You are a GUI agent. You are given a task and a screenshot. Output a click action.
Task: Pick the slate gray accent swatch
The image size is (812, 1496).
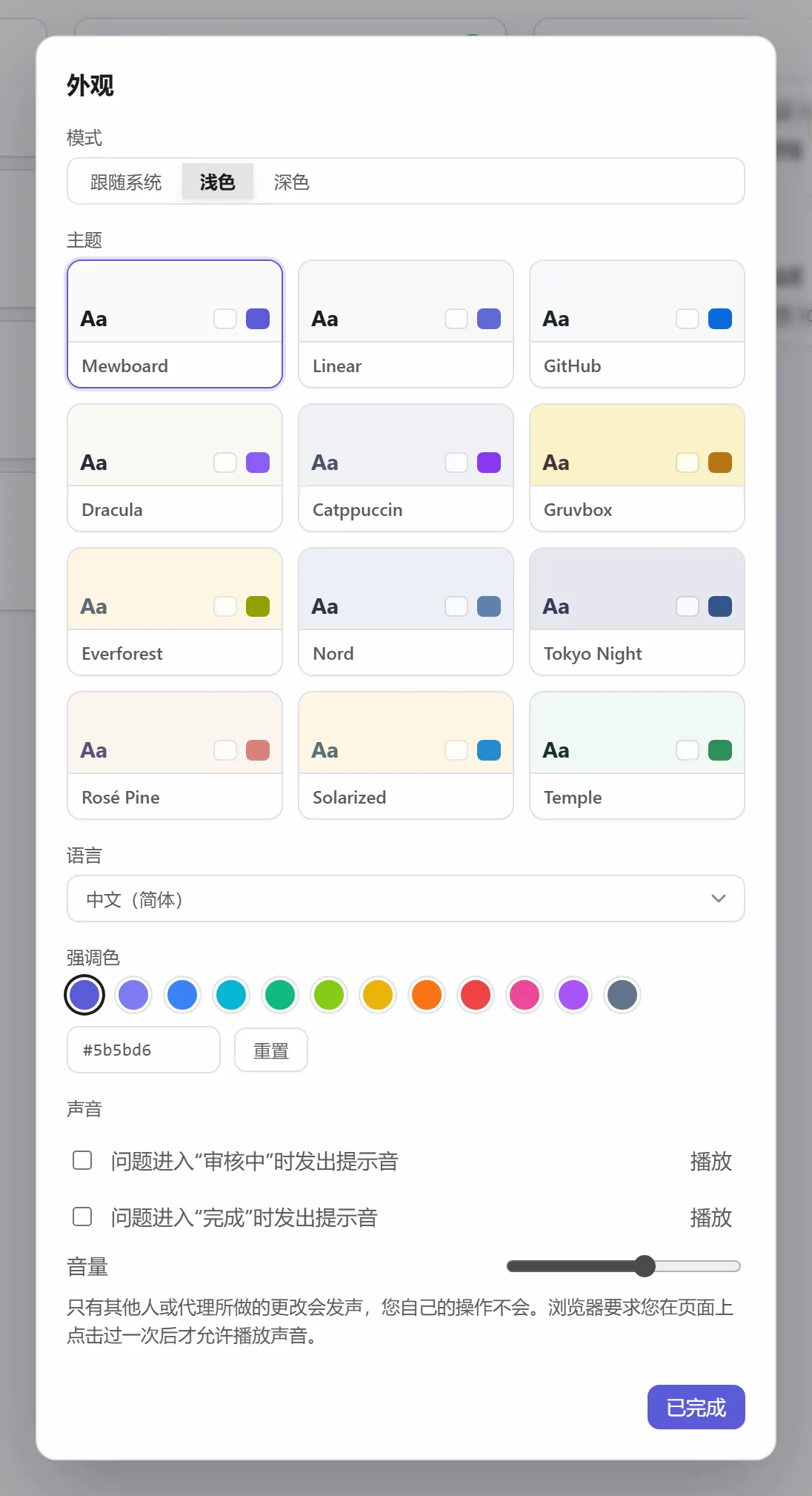pos(622,995)
